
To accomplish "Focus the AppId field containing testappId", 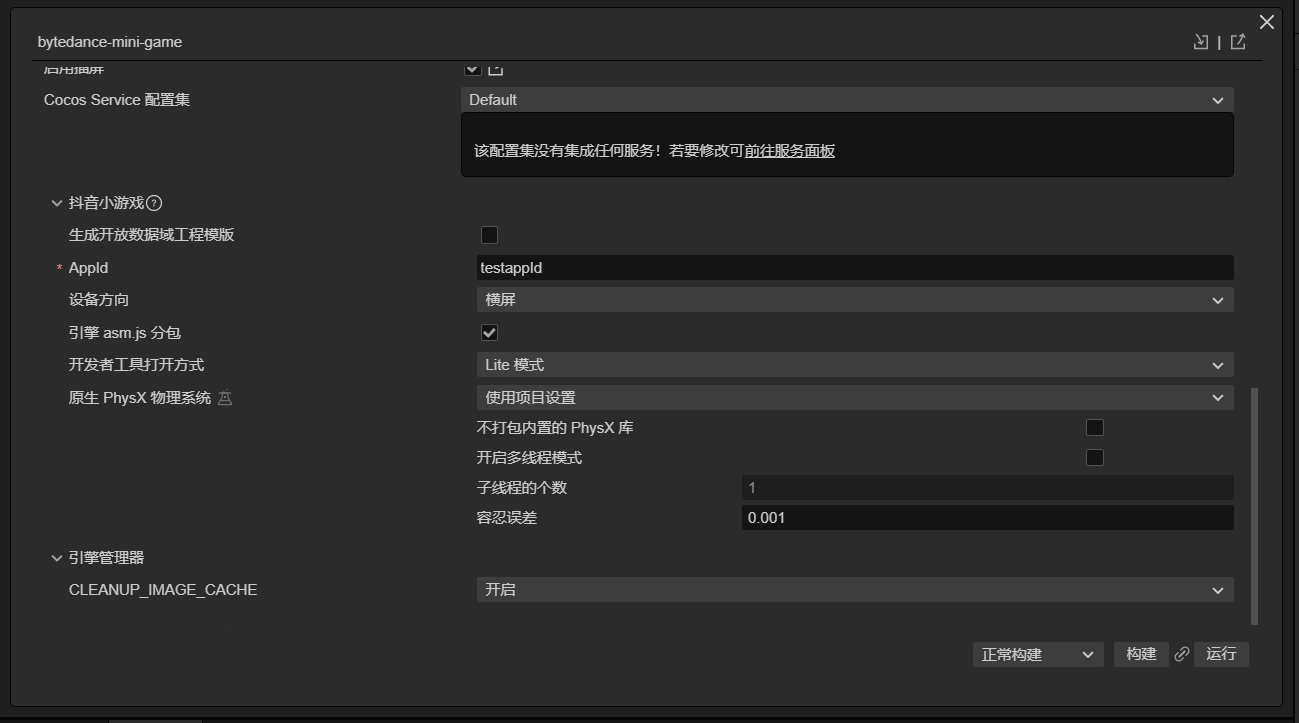I will 855,268.
